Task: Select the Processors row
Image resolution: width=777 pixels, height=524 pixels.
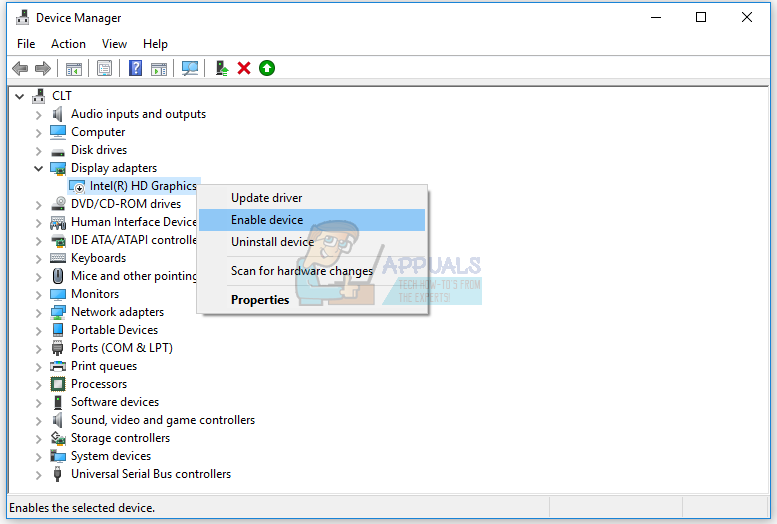Action: (99, 384)
